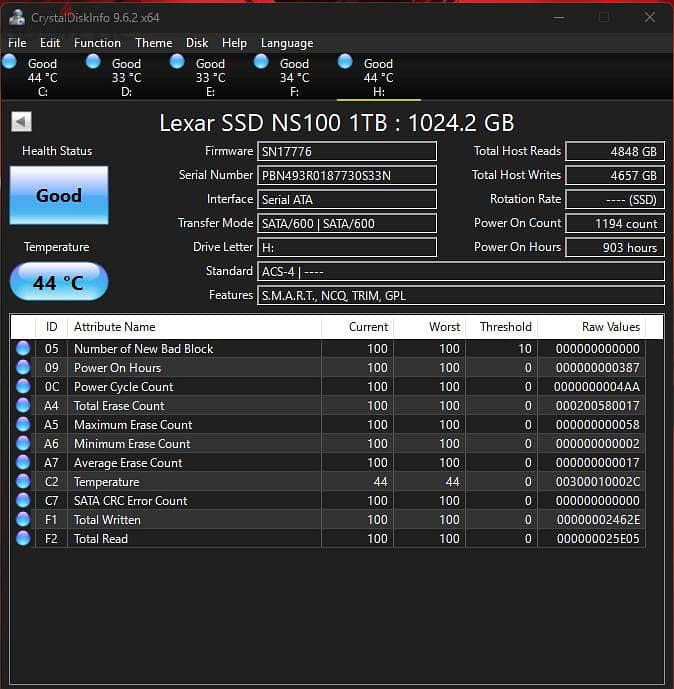Image resolution: width=674 pixels, height=689 pixels.
Task: Open the Language menu
Action: 287,43
